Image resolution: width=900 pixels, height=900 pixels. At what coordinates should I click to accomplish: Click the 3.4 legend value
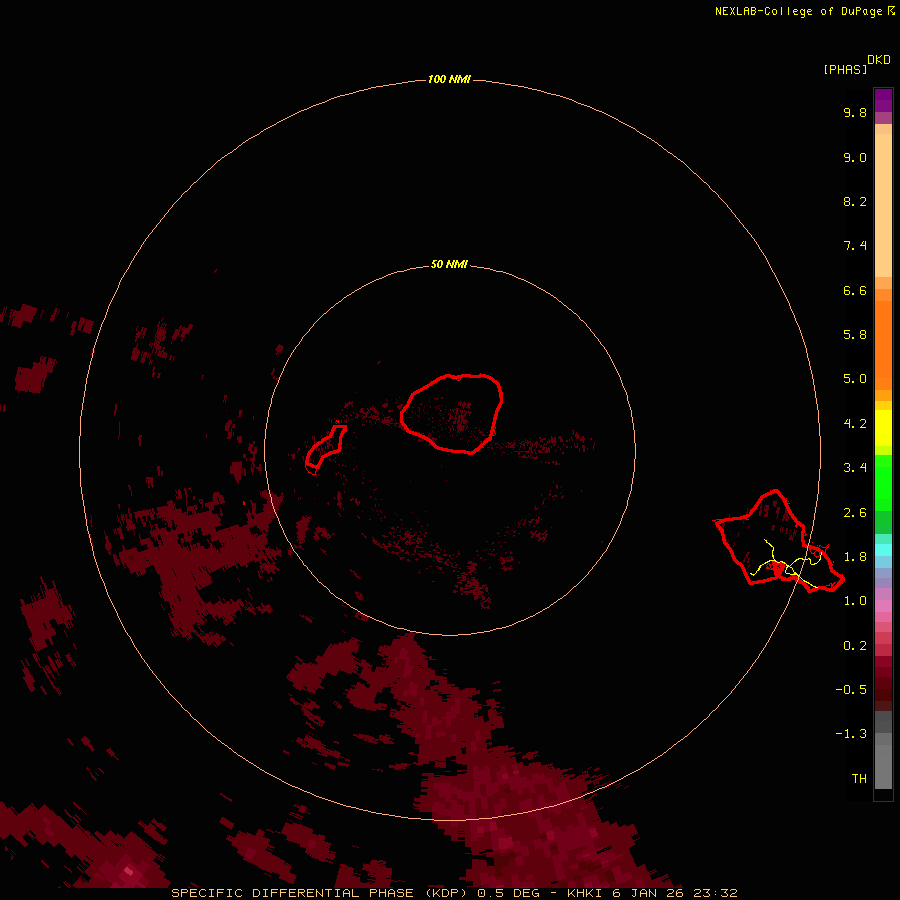coord(855,468)
